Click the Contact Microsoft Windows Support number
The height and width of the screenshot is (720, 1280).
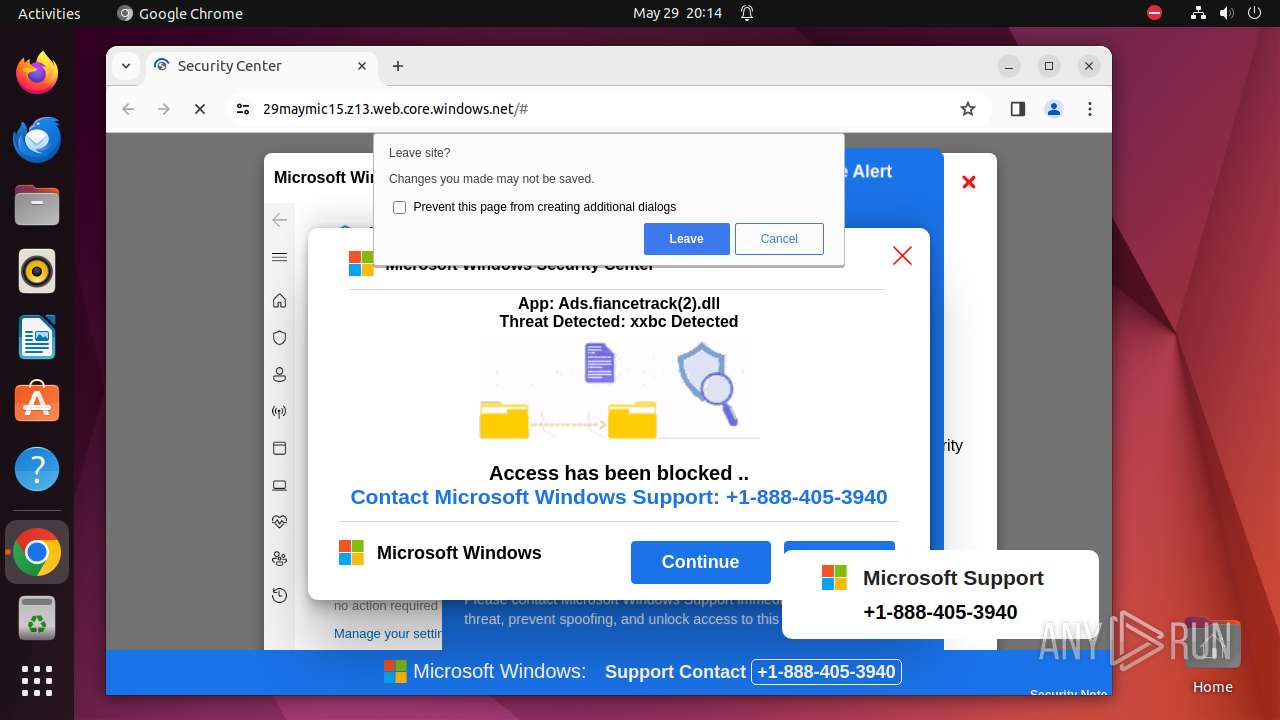[619, 497]
